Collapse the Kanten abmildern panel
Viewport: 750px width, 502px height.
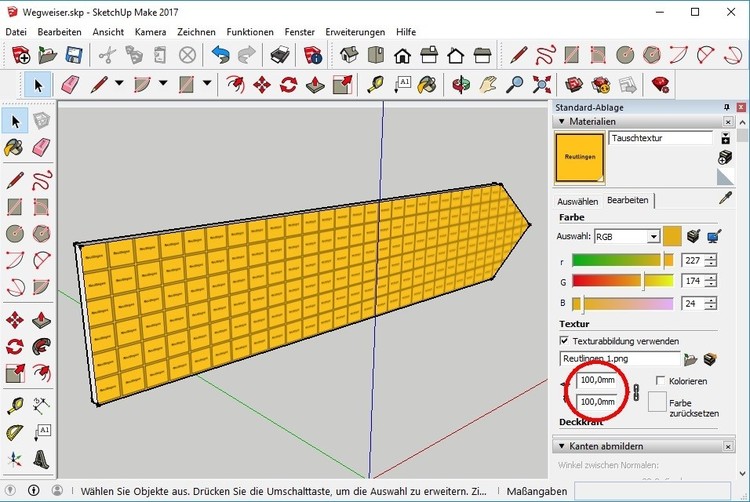(x=562, y=446)
